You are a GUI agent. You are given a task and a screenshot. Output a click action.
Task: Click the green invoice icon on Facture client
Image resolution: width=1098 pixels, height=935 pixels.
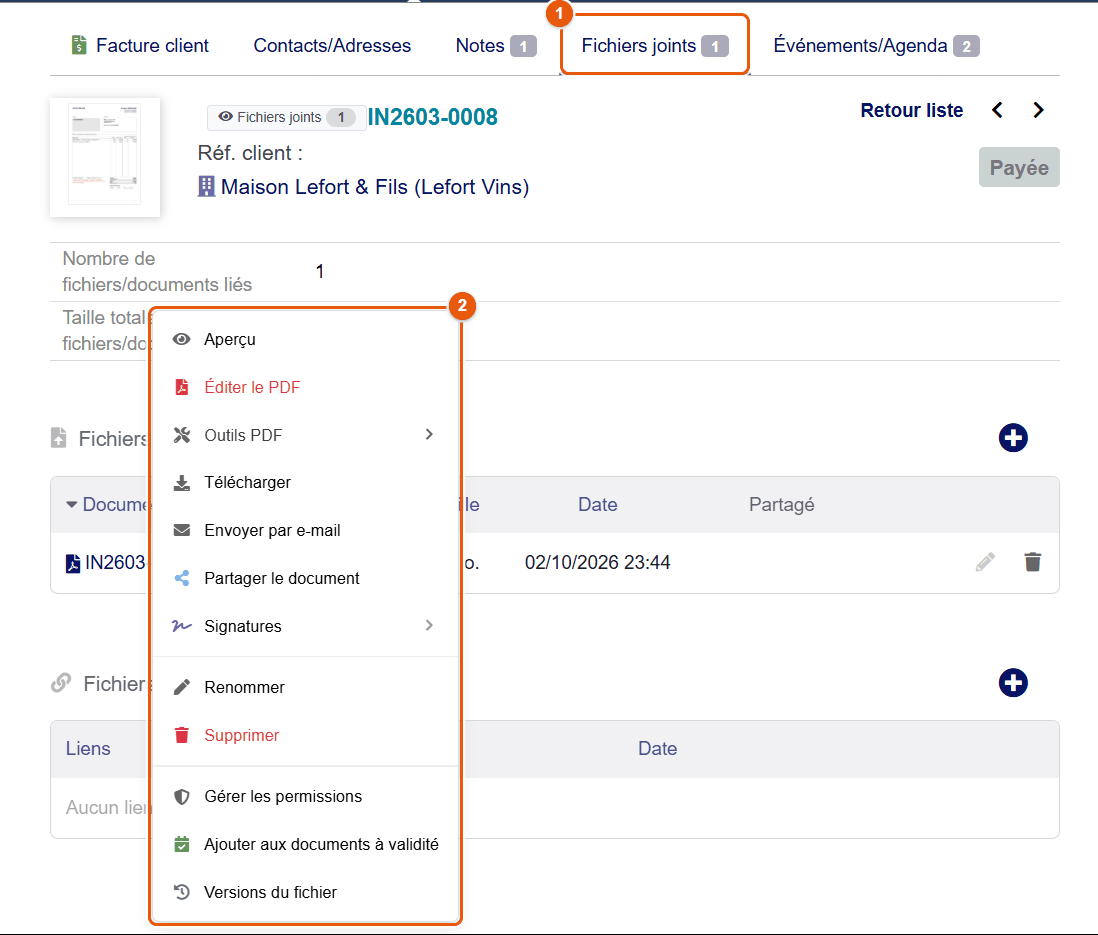79,45
